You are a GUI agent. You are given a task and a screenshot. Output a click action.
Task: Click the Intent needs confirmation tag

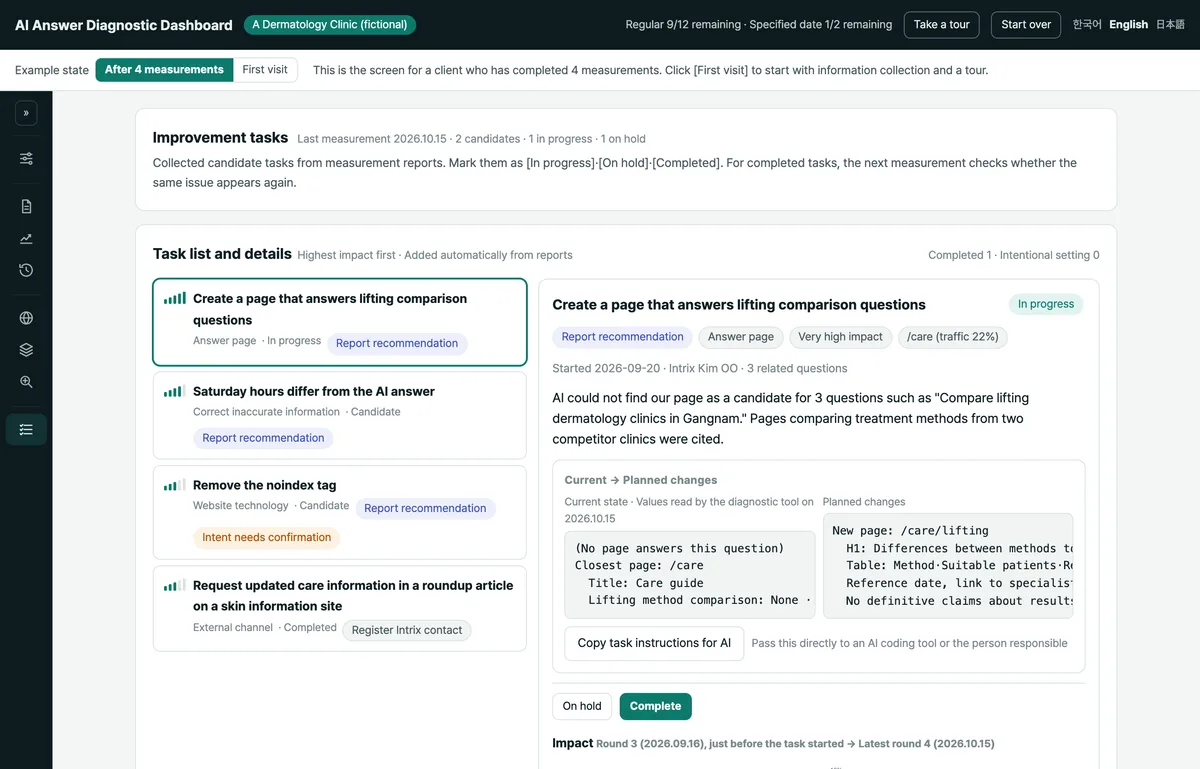(266, 537)
